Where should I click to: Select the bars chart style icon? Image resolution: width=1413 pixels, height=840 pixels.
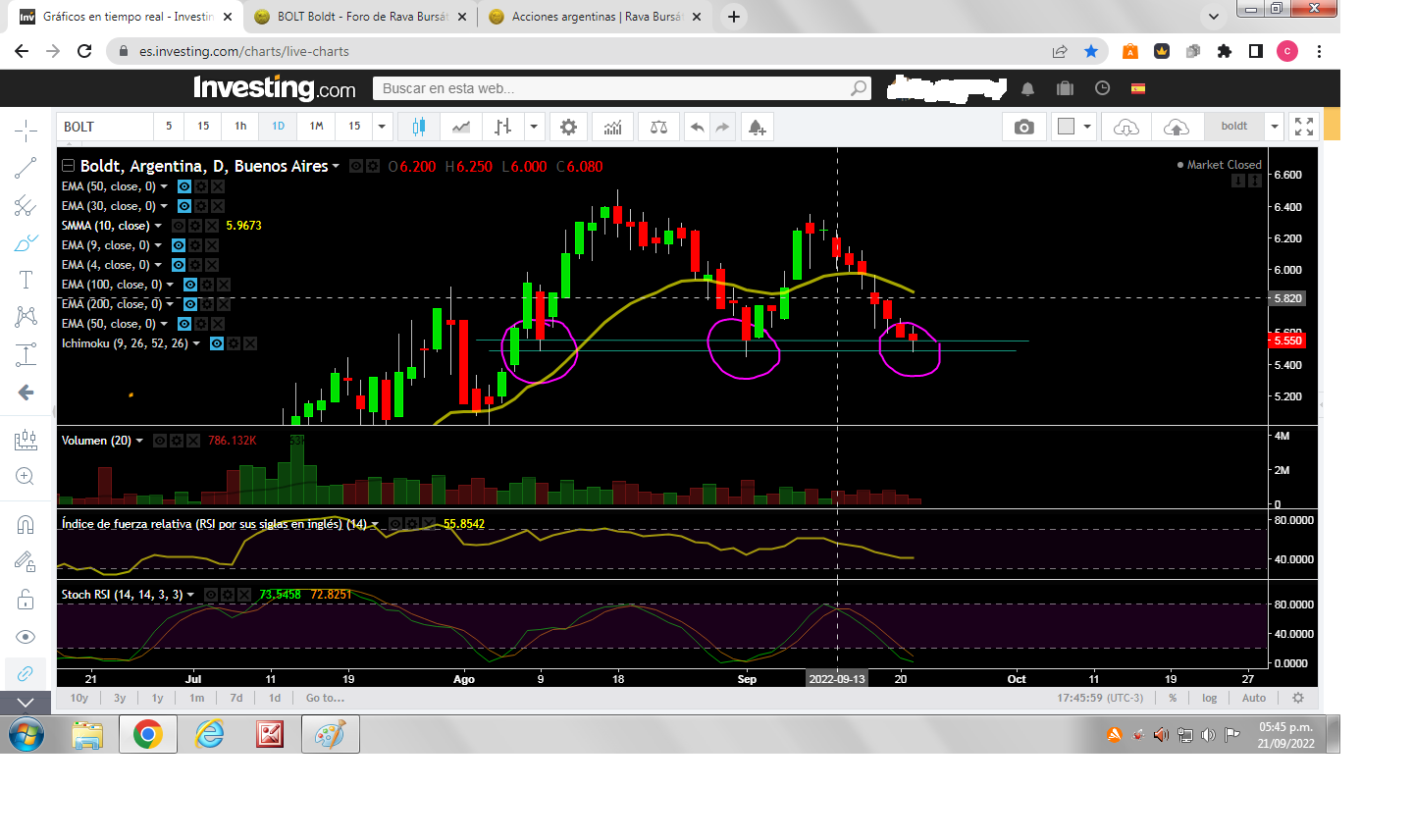click(502, 127)
